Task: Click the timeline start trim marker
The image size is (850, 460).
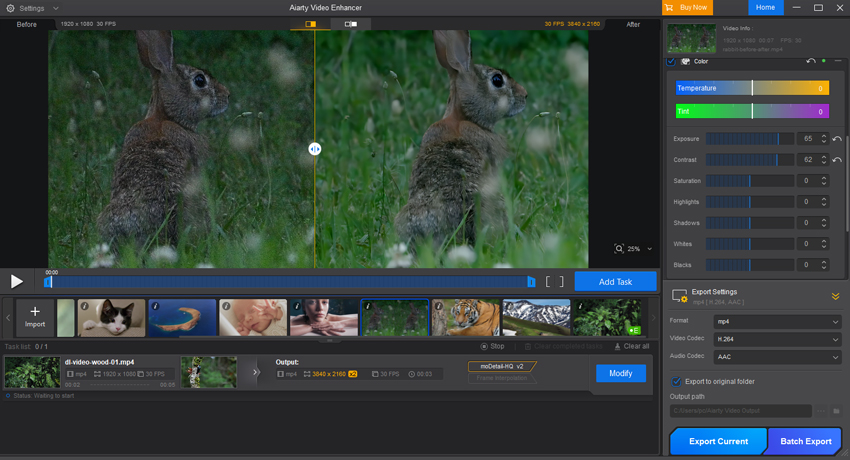Action: (x=48, y=282)
